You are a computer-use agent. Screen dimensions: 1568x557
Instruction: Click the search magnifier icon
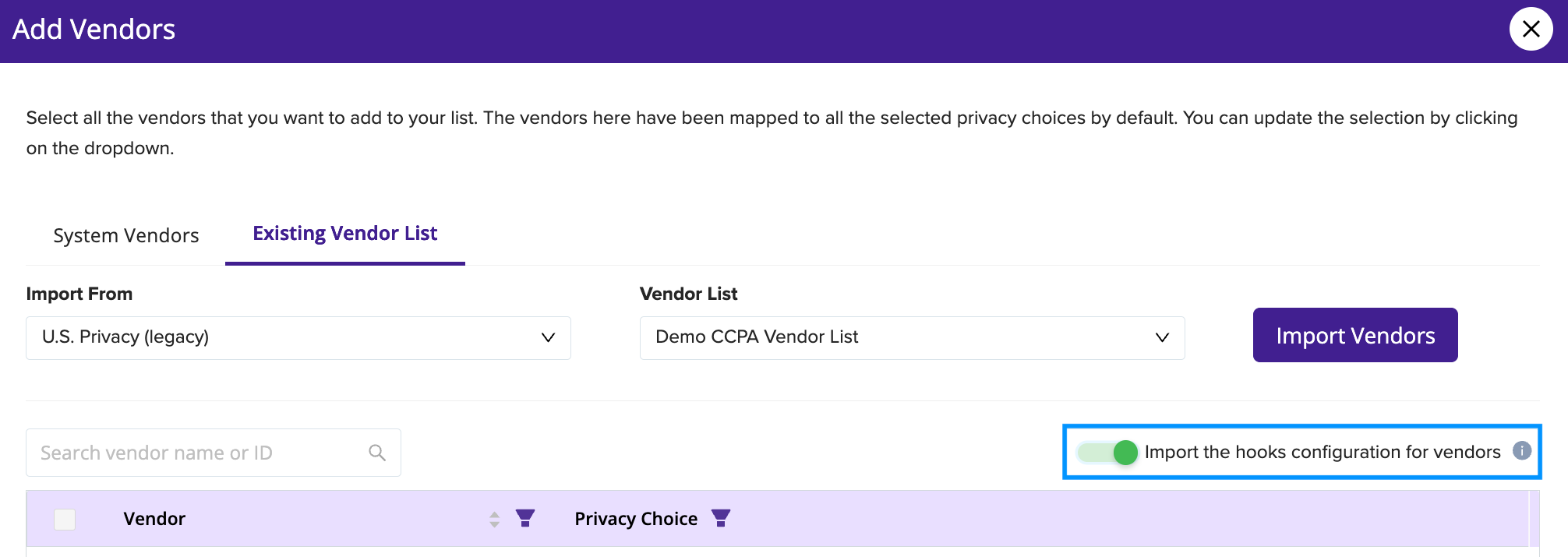(377, 453)
